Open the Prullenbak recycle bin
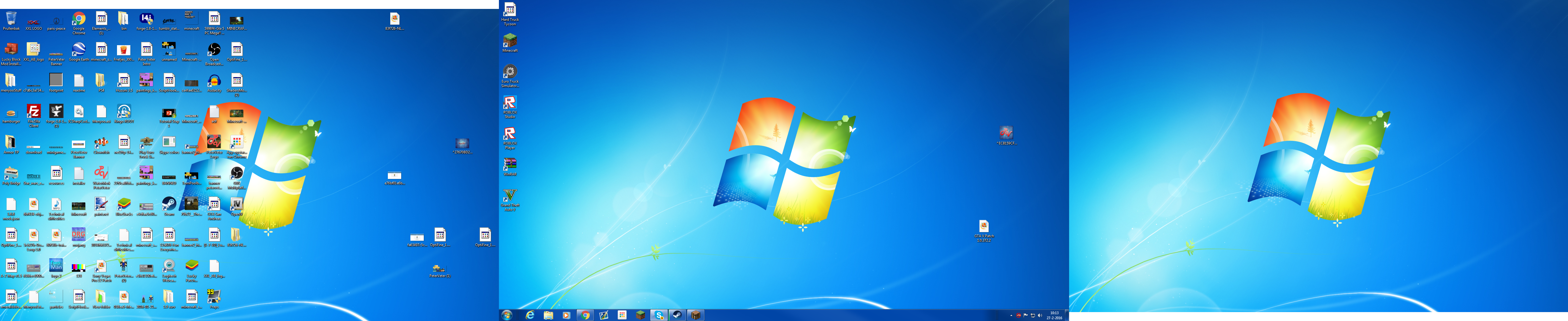This screenshot has width=1568, height=321. point(11,21)
